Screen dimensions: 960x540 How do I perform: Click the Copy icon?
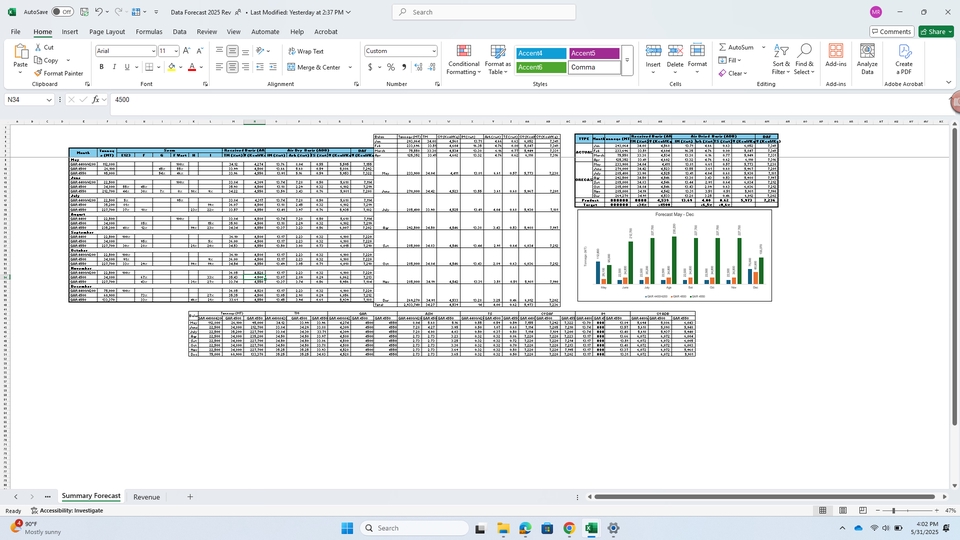point(38,60)
